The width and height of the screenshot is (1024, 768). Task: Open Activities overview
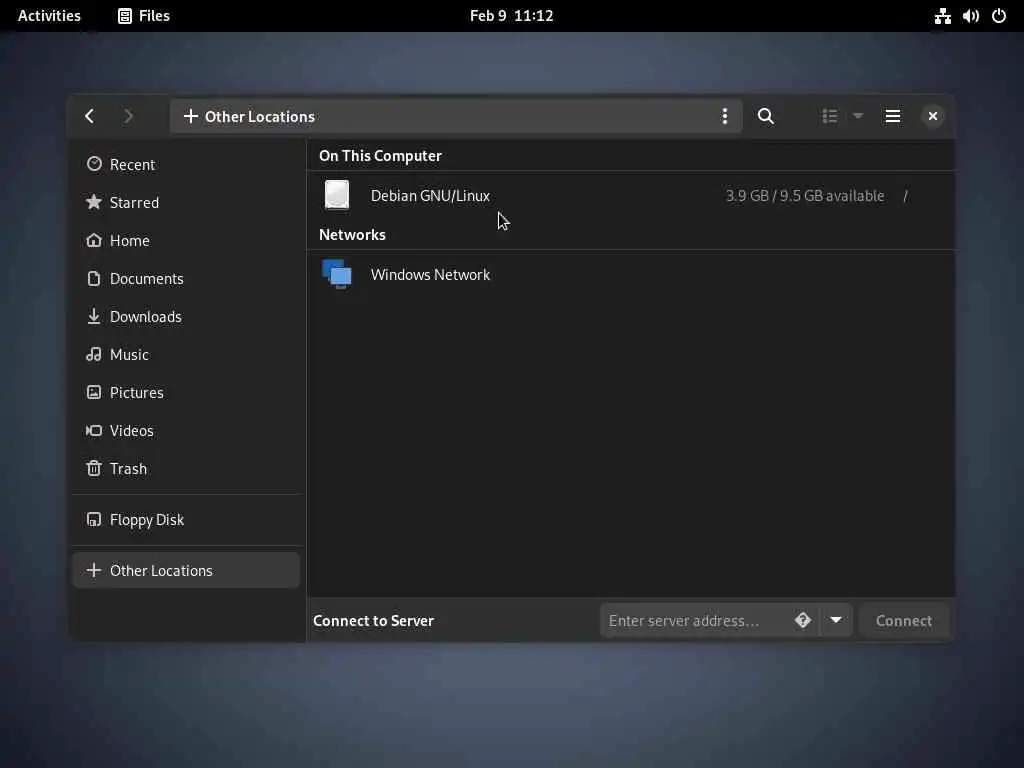(49, 16)
